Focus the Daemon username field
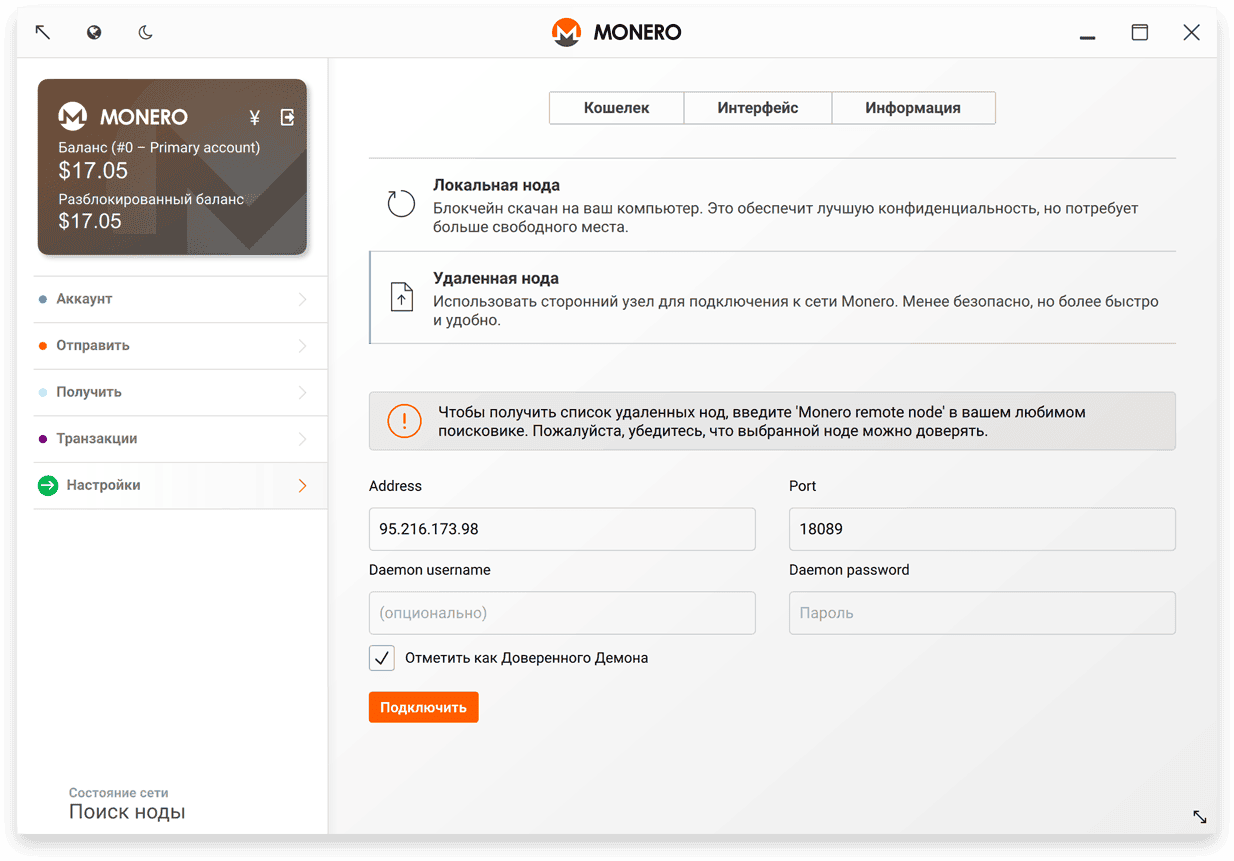The image size is (1234, 861). (562, 613)
